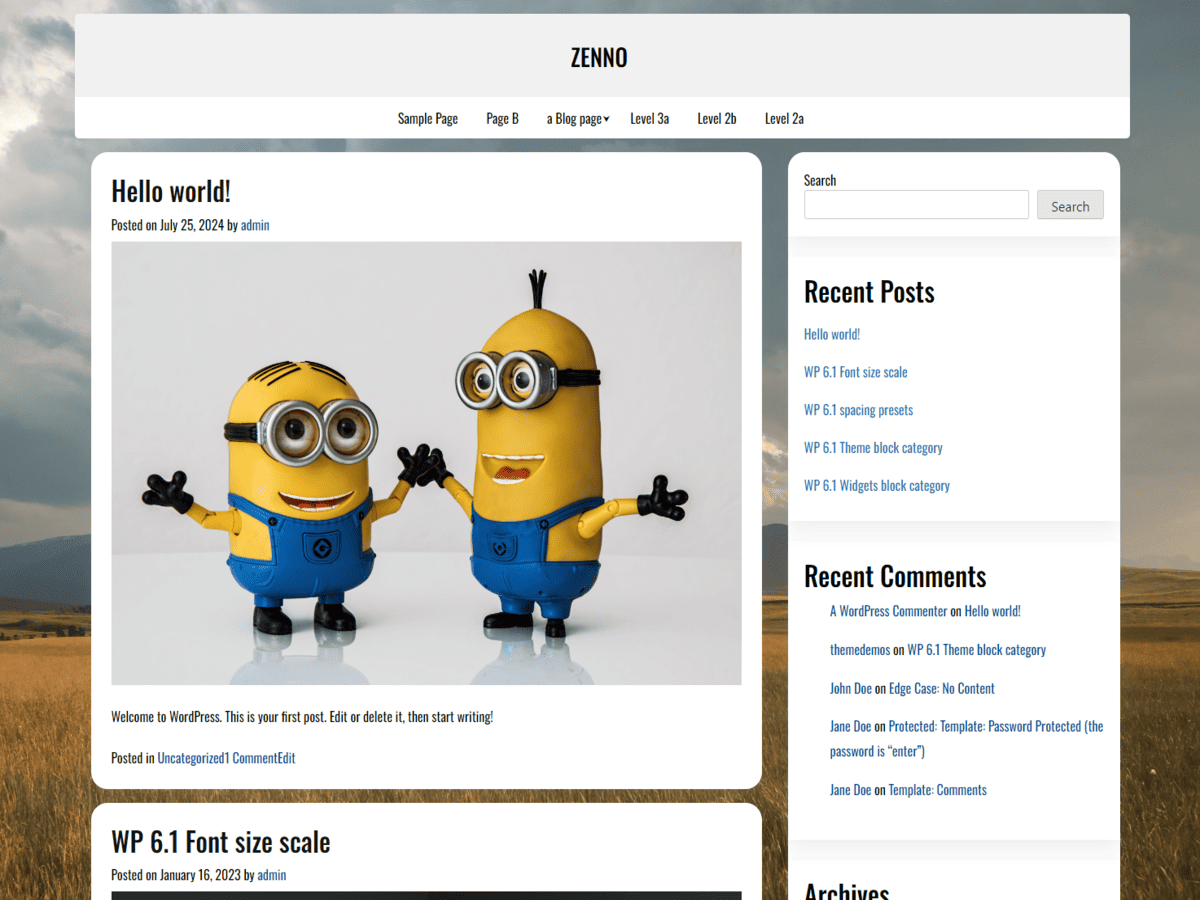Click the minions featured image thumbnail

tap(427, 462)
